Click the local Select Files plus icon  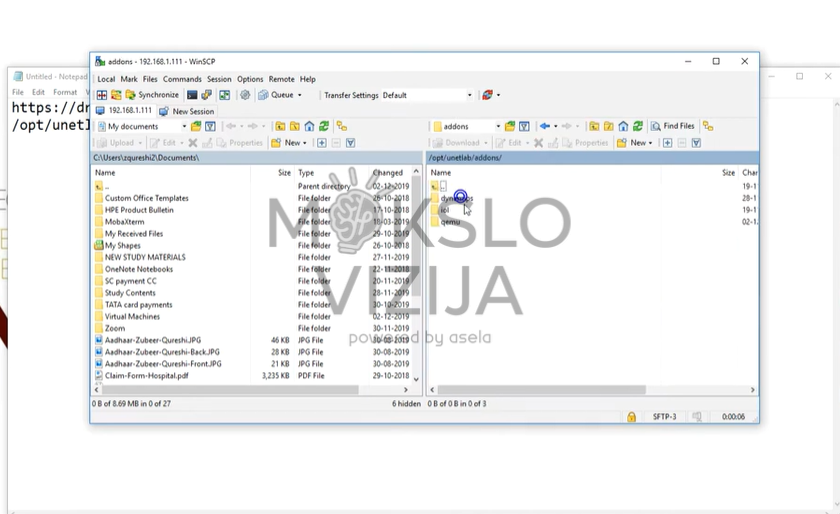coord(321,143)
